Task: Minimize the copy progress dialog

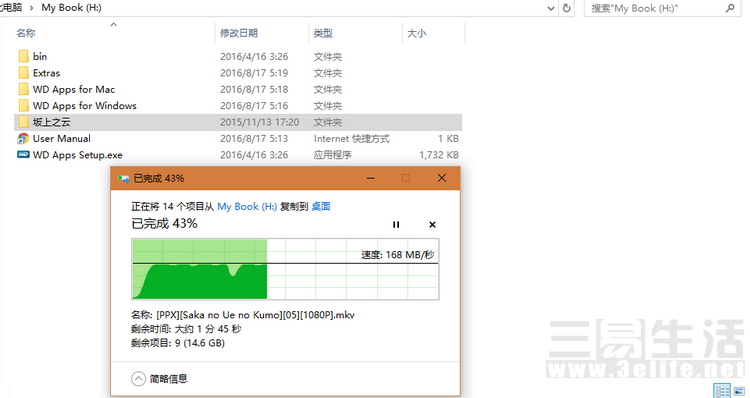Action: [x=371, y=178]
